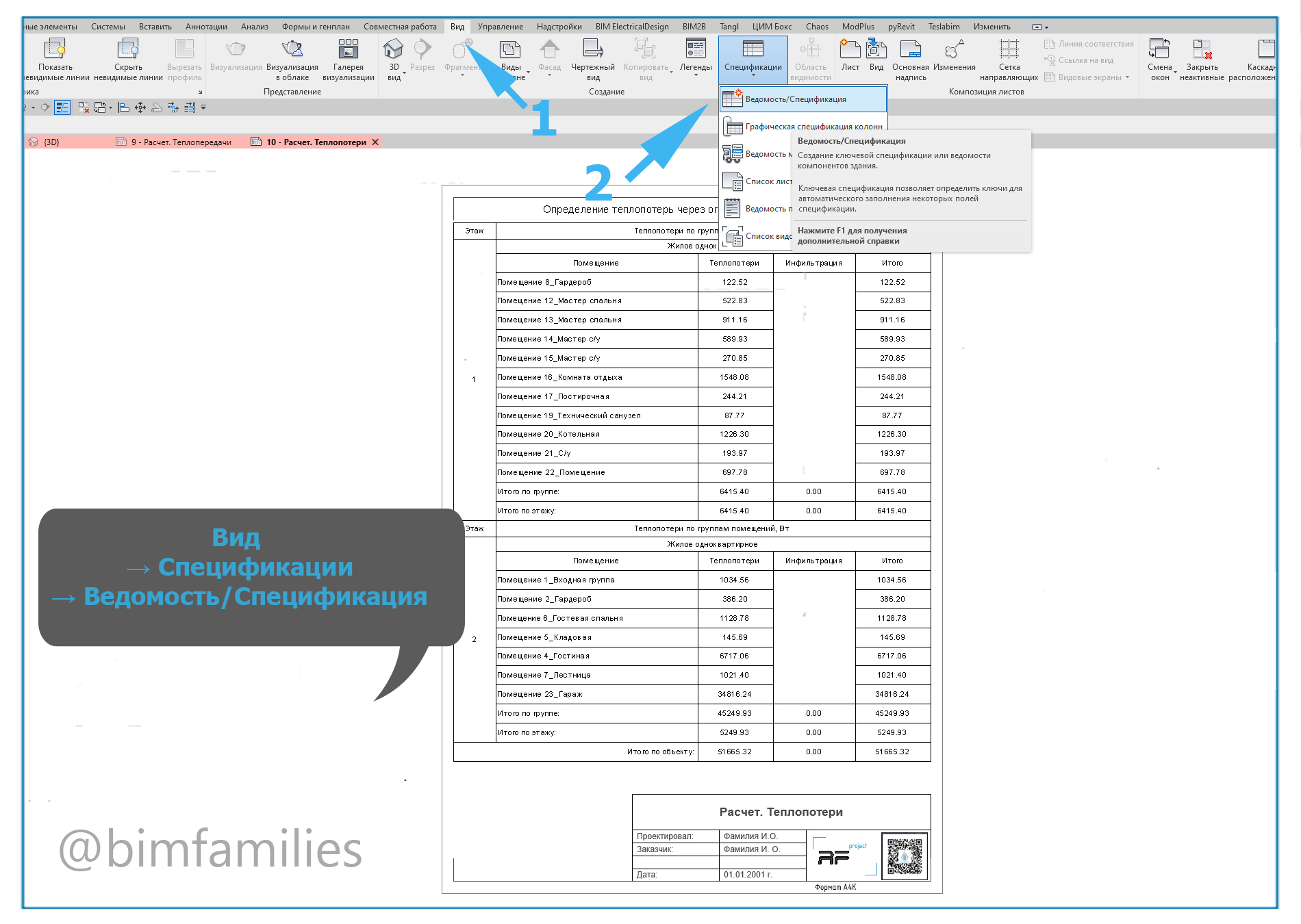The height and width of the screenshot is (924, 1301).
Task: Click the Title block (Основная надпись) tool
Action: coord(911,60)
